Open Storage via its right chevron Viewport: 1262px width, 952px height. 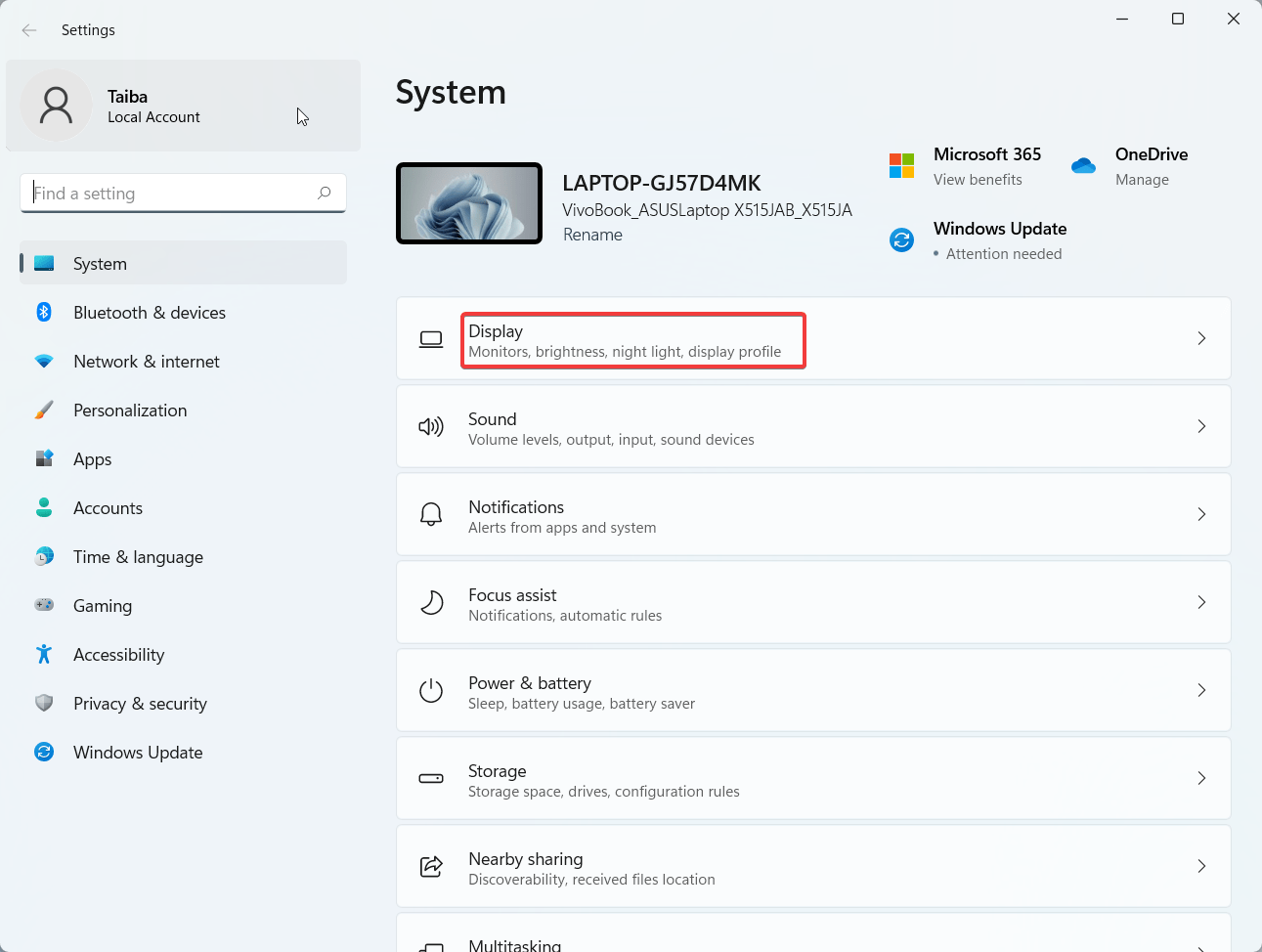1201,778
